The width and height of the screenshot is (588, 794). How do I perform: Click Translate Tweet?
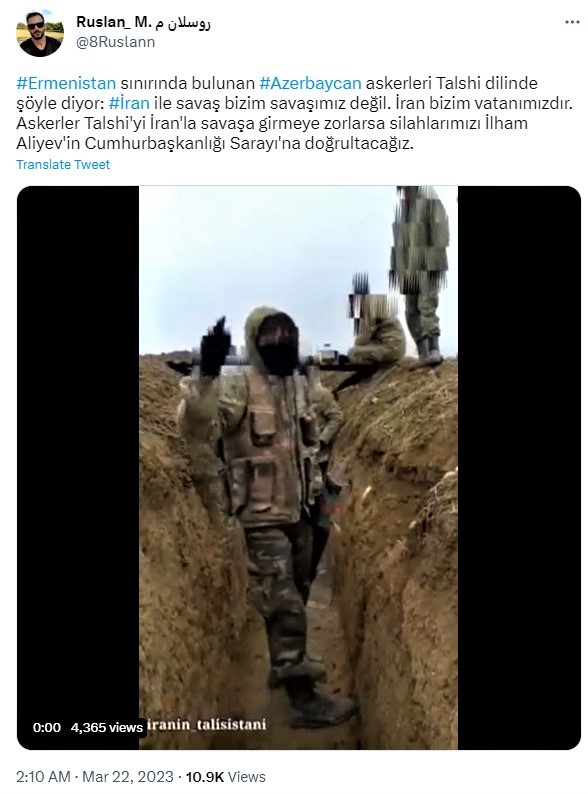pos(63,165)
